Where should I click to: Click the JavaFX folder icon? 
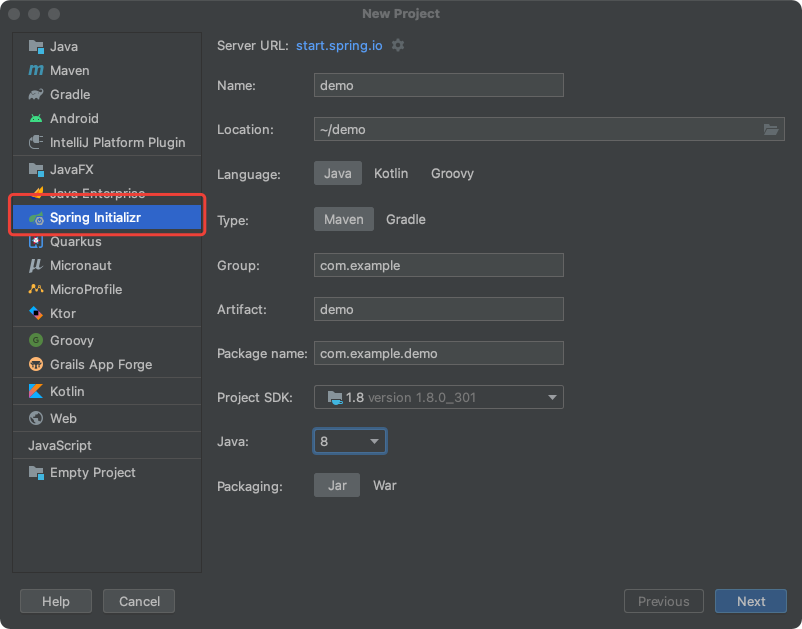[36, 169]
